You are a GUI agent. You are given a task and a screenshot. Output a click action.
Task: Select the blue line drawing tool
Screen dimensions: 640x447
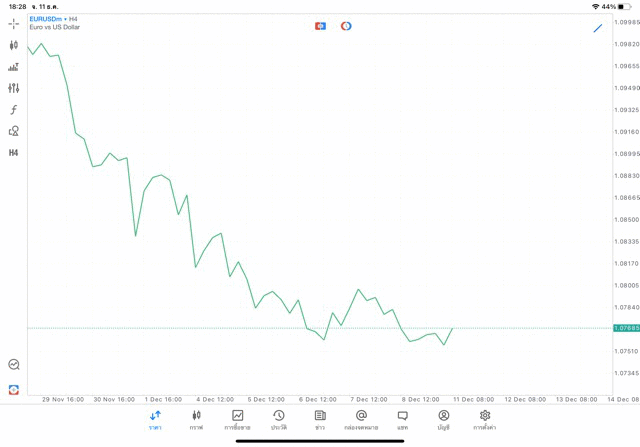click(598, 27)
